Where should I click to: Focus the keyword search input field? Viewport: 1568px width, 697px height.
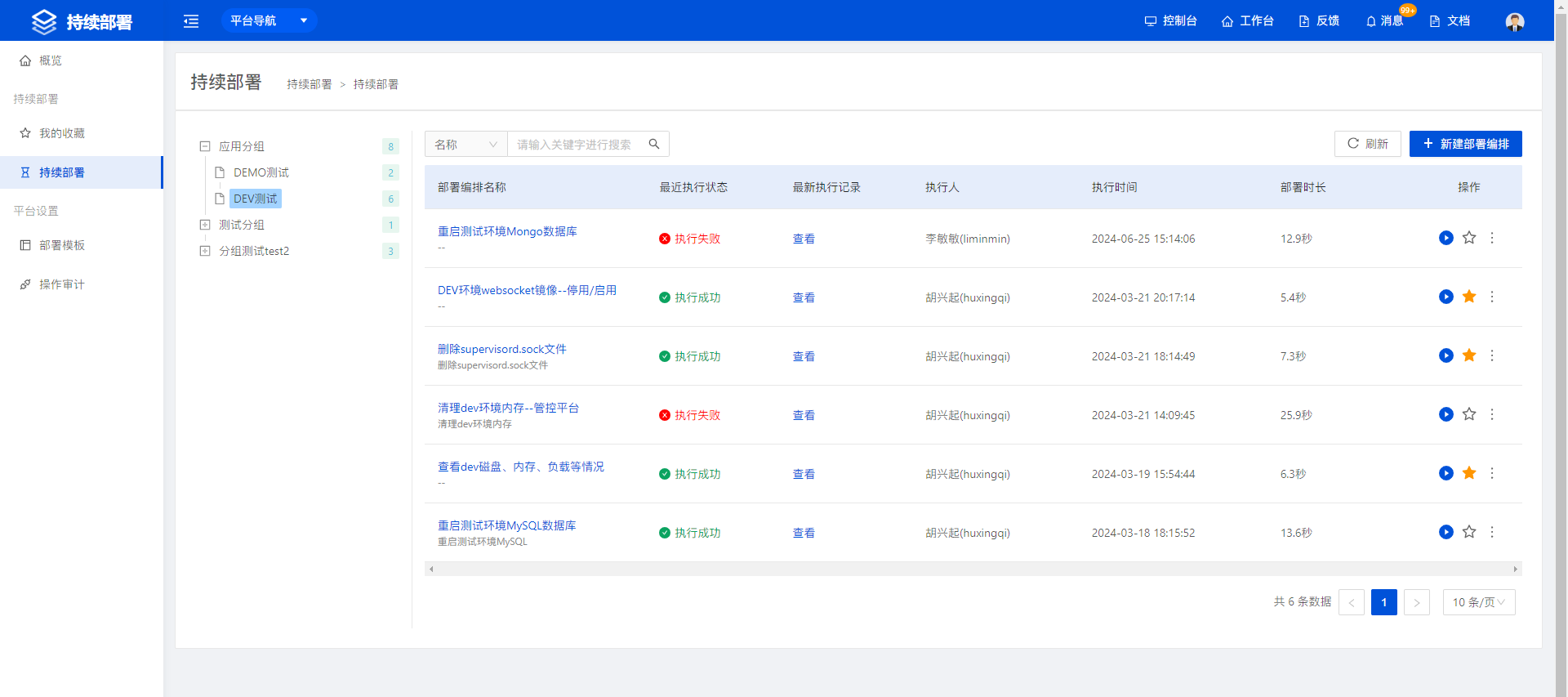[576, 144]
